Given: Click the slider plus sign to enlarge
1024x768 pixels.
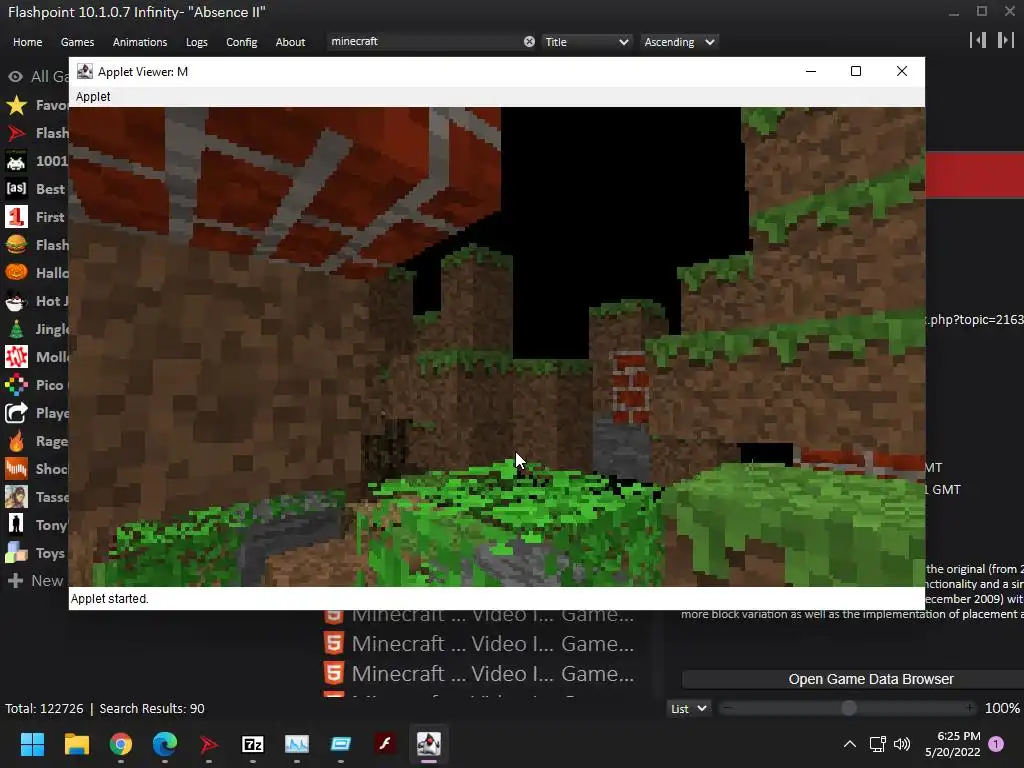Looking at the screenshot, I should pyautogui.click(x=970, y=708).
